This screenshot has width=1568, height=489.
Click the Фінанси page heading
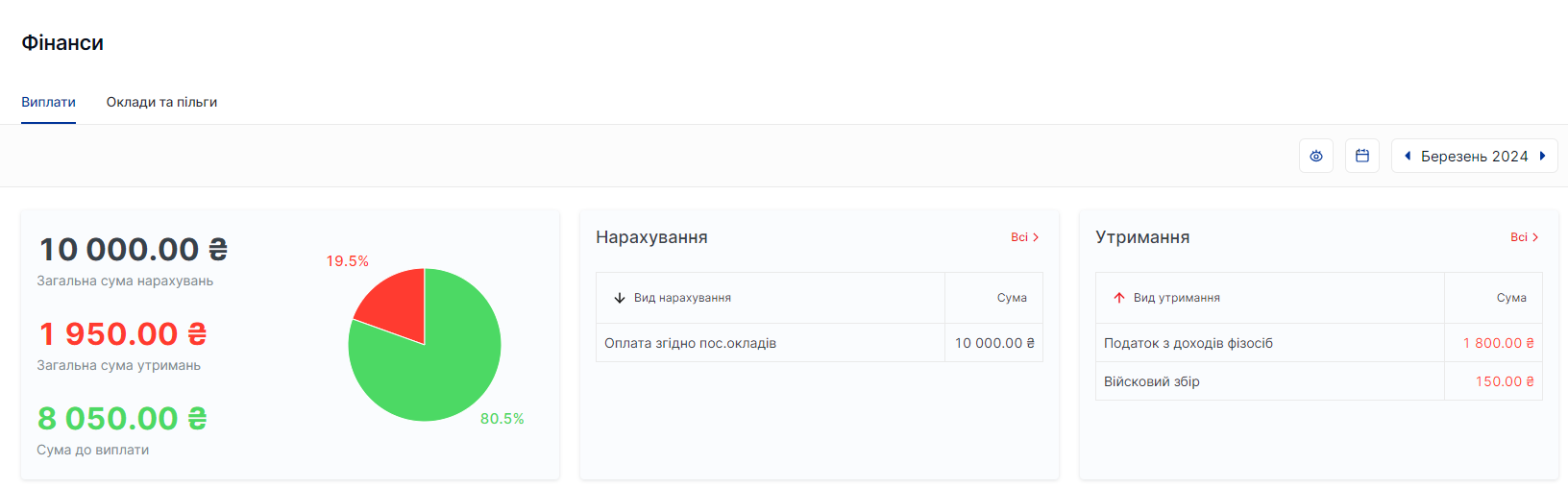62,43
